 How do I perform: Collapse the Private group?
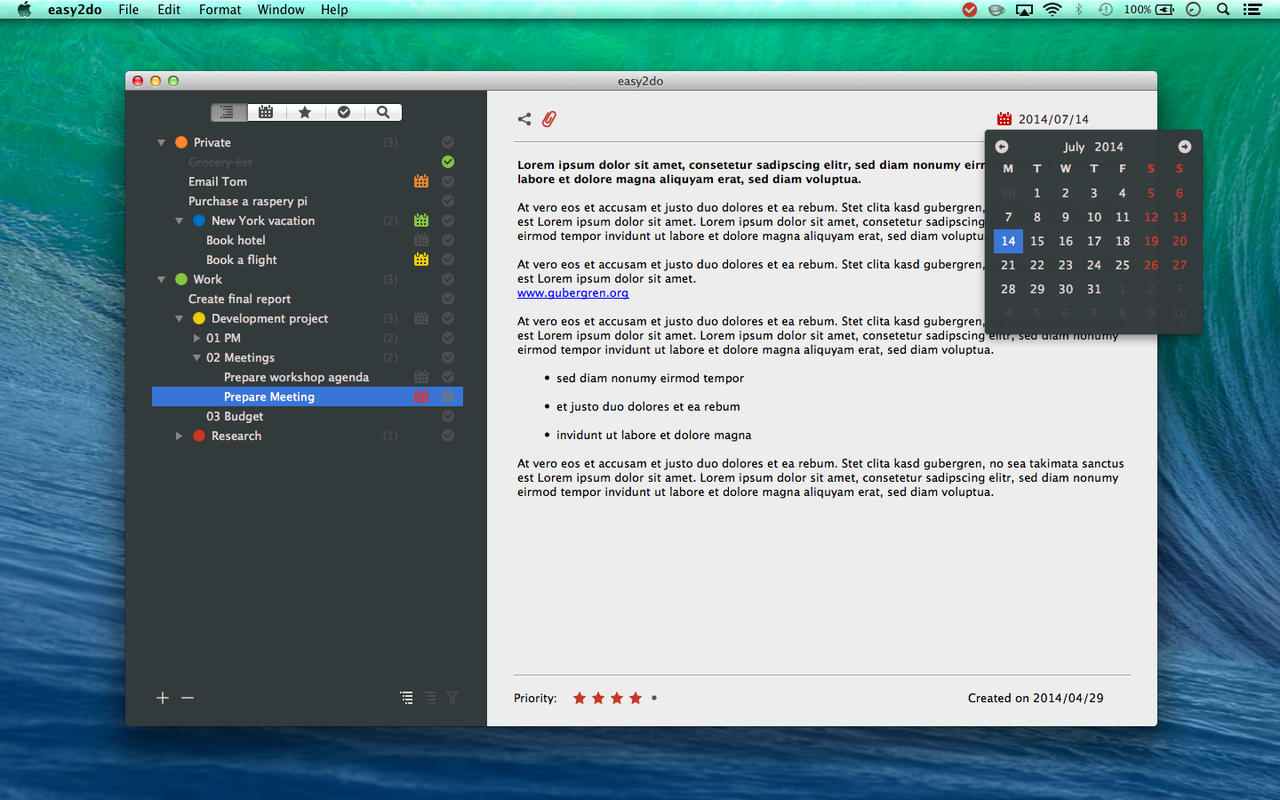pos(161,143)
